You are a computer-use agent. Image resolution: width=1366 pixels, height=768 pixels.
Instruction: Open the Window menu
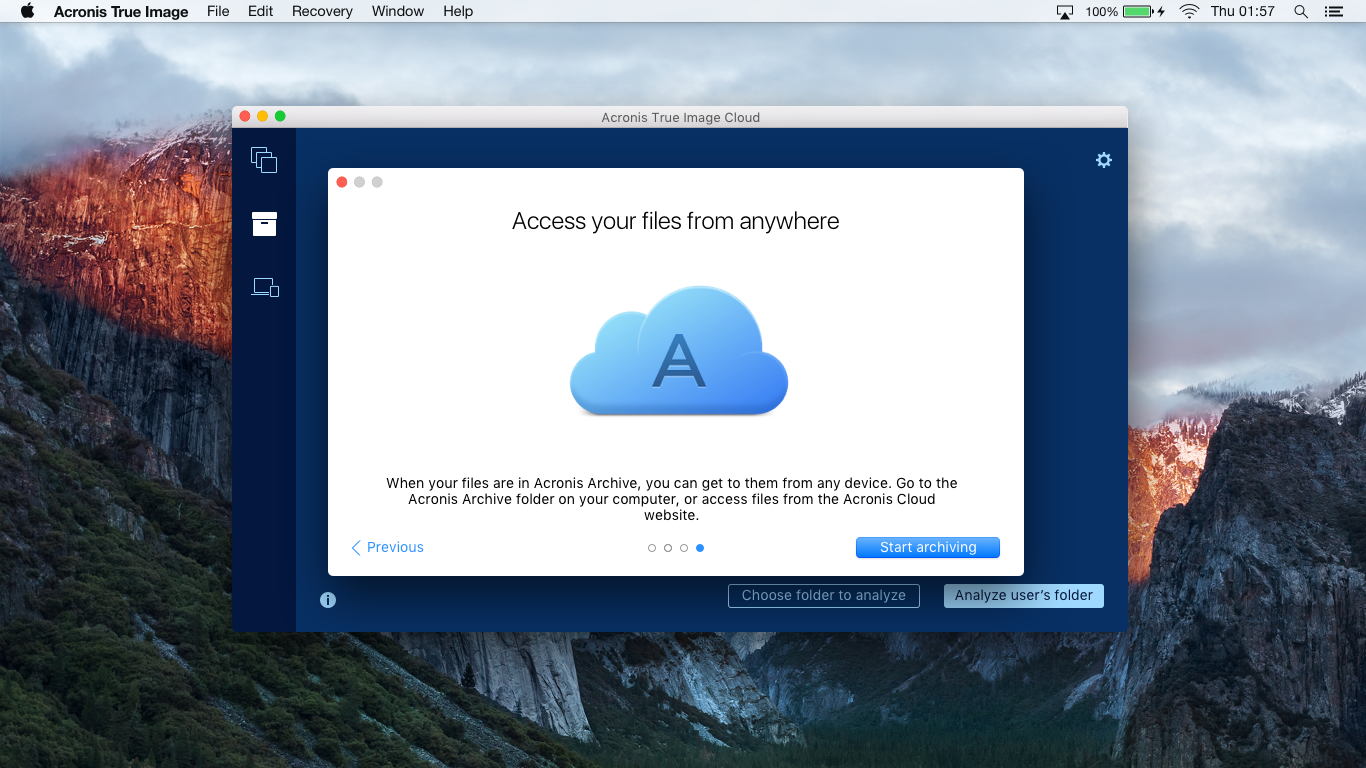398,11
